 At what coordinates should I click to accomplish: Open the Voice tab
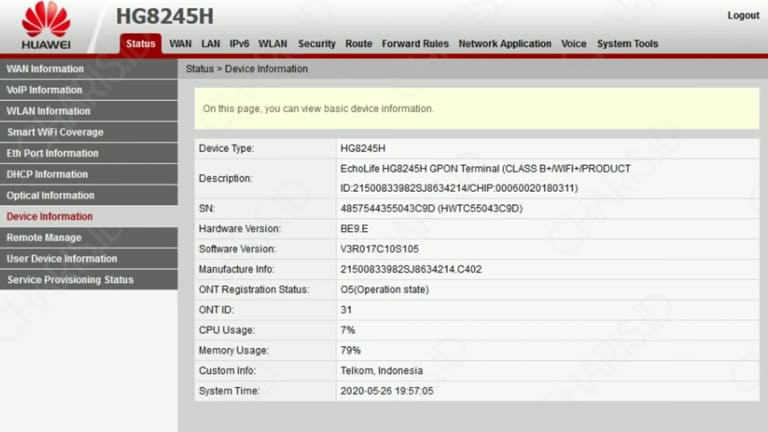point(574,44)
